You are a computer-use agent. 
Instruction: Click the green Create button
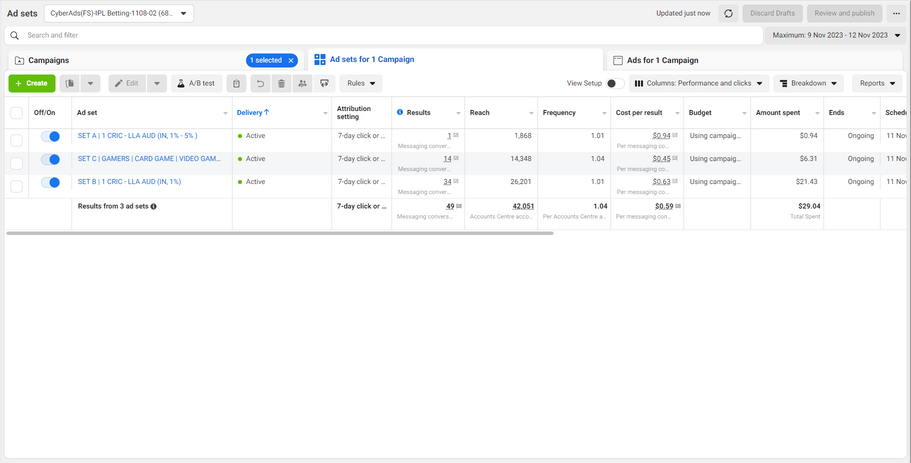point(31,84)
